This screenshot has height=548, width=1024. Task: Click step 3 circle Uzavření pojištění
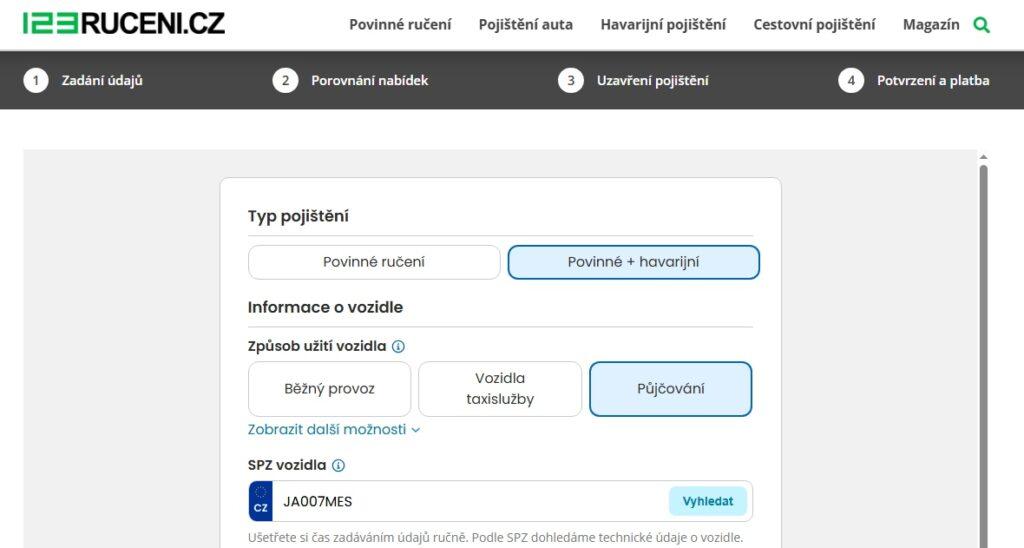click(x=570, y=81)
